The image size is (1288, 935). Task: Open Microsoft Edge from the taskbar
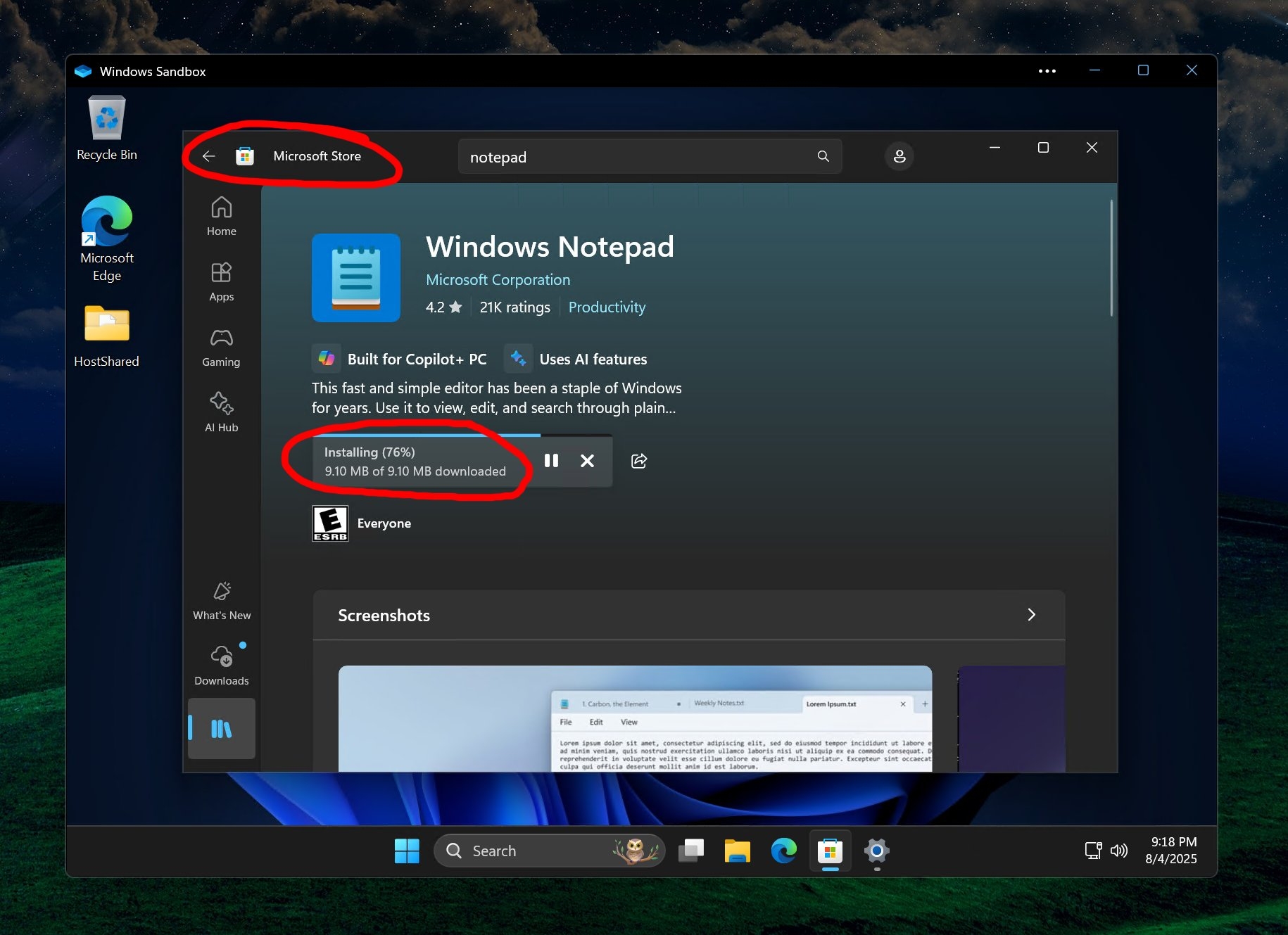pos(783,851)
